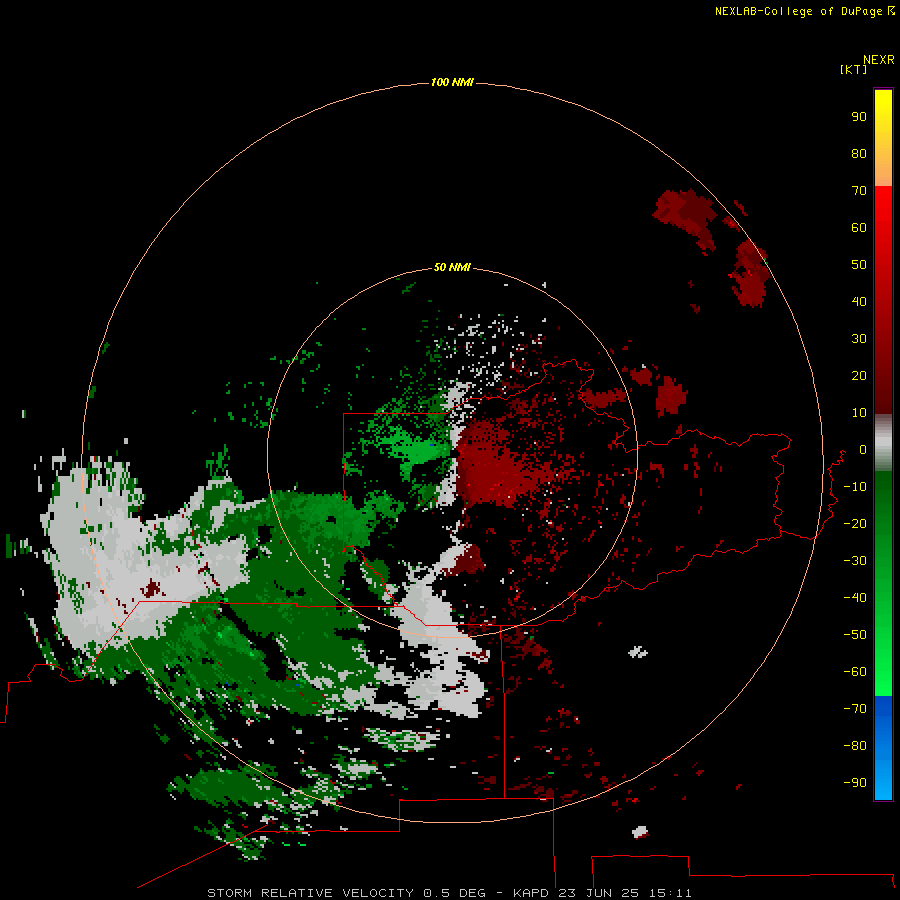Click the KT units label above the scale
Screen dimensions: 900x900
853,69
